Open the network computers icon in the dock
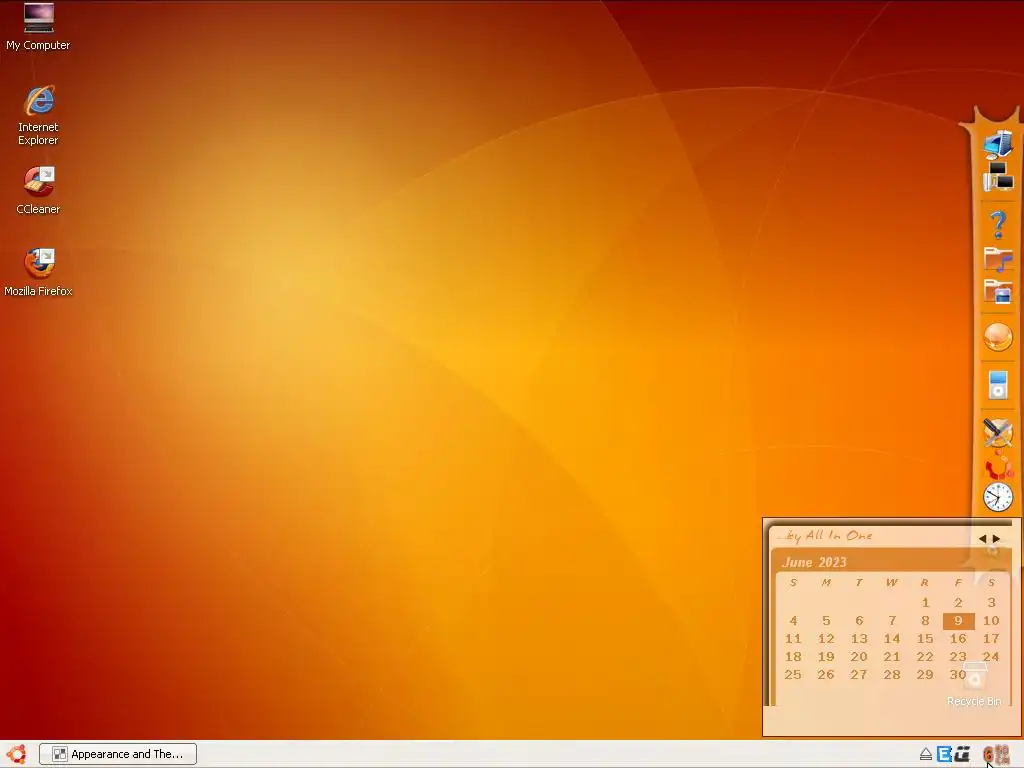1024x768 pixels. (x=998, y=176)
